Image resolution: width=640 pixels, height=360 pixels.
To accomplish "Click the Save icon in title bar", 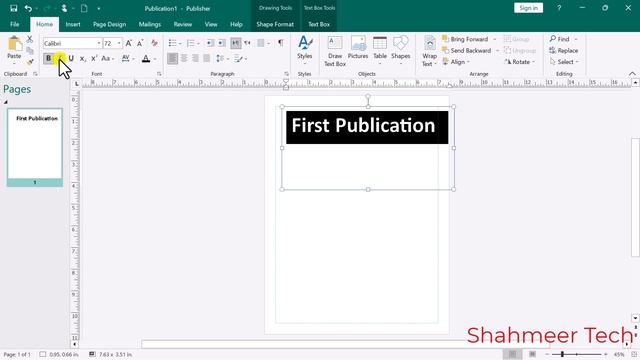I will pos(13,8).
